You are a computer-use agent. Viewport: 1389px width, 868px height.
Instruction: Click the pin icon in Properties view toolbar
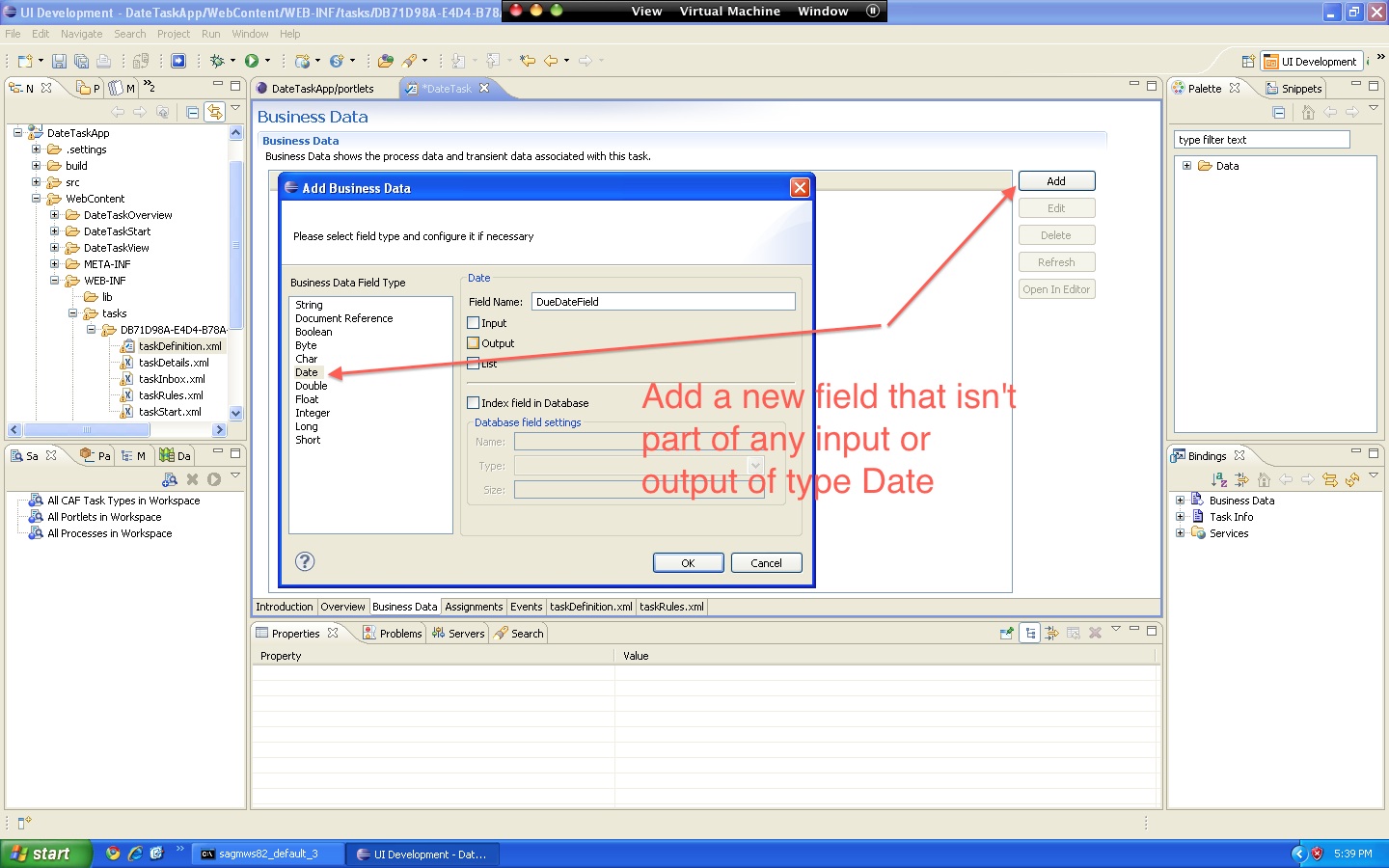click(1007, 633)
